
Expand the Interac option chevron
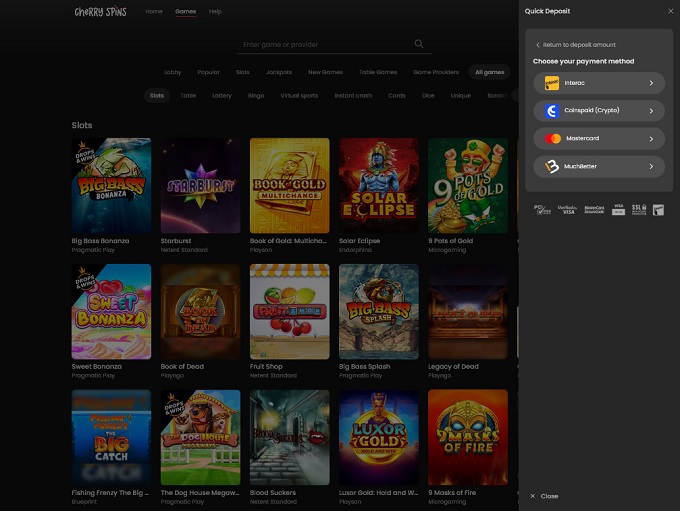(651, 83)
